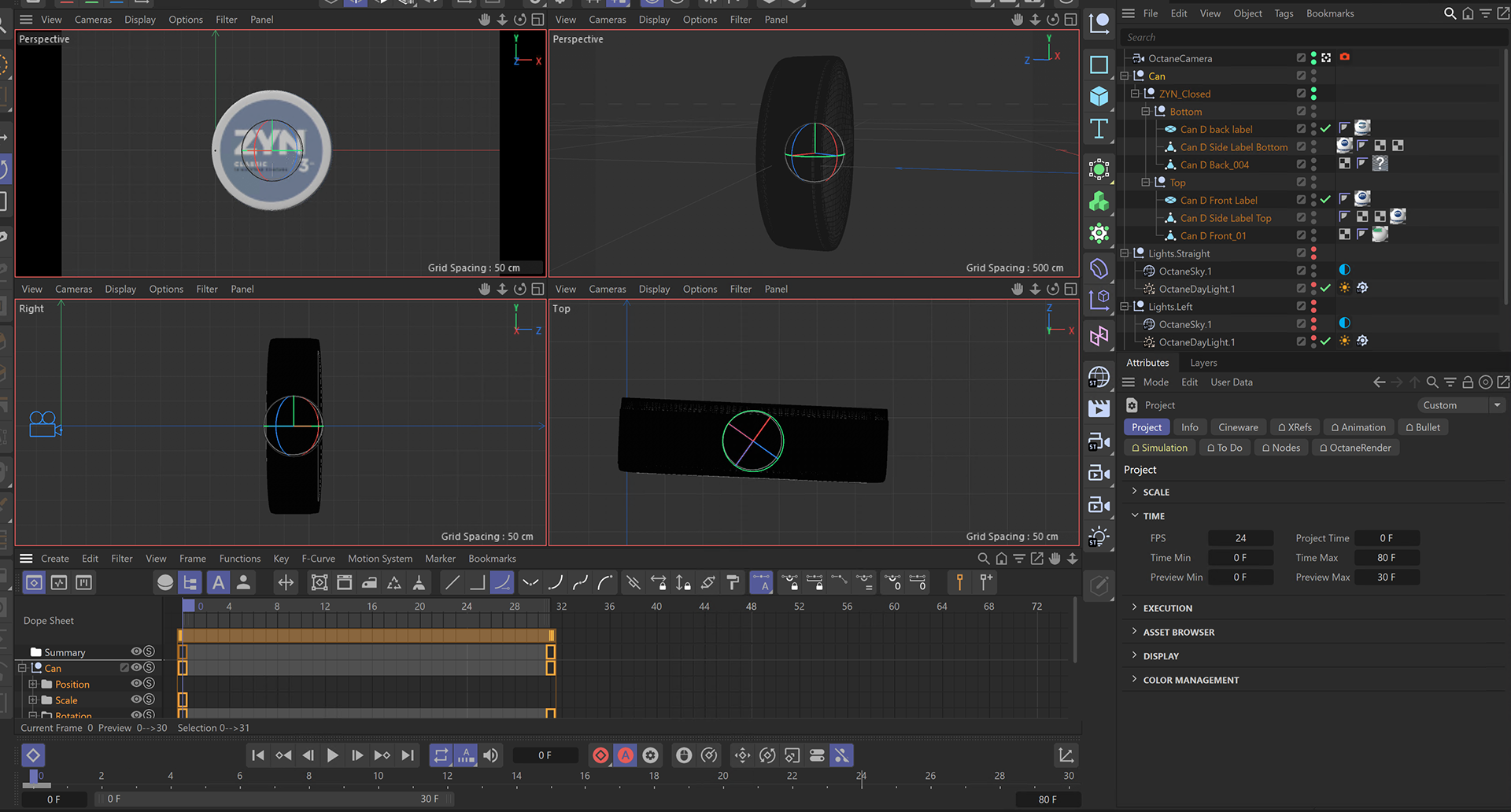Toggle the Lights.Straight visibility dots
The height and width of the screenshot is (812, 1511).
[x=1313, y=253]
